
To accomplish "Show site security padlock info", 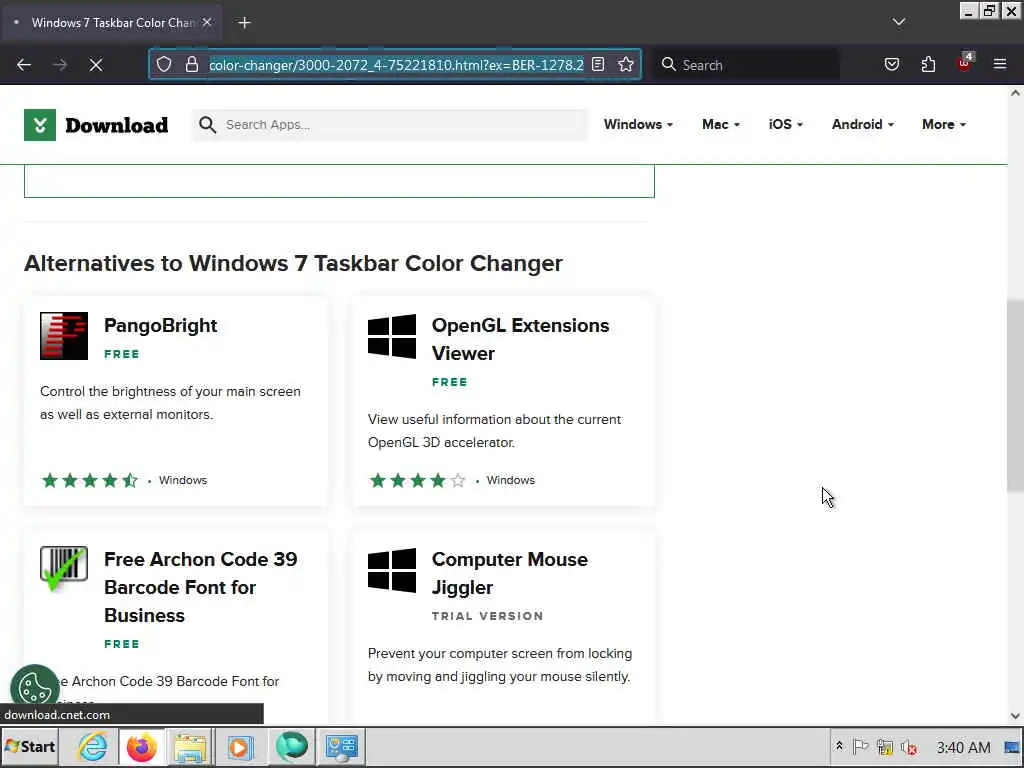I will [191, 64].
